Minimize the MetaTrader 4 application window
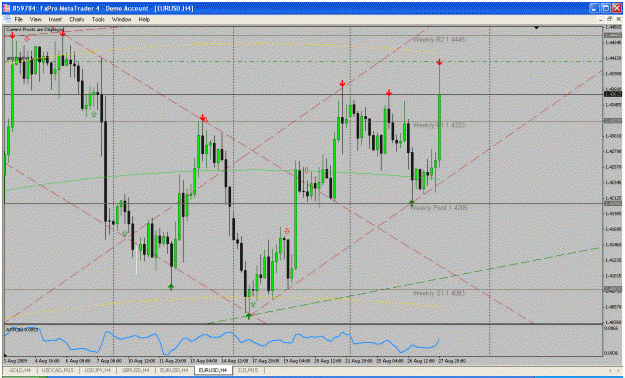Image resolution: width=625 pixels, height=378 pixels. click(595, 8)
